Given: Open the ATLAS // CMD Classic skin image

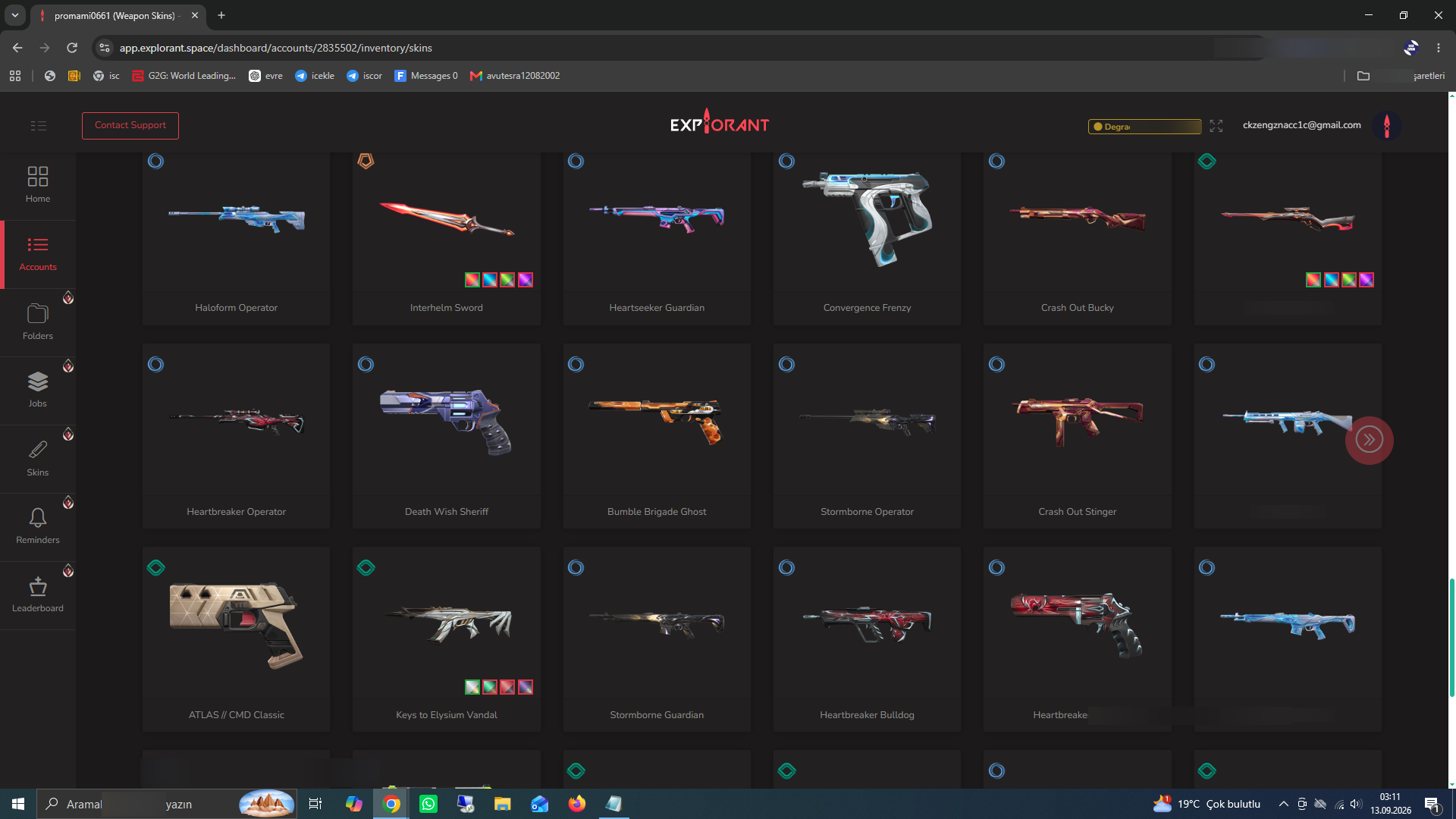Looking at the screenshot, I should coord(237,626).
